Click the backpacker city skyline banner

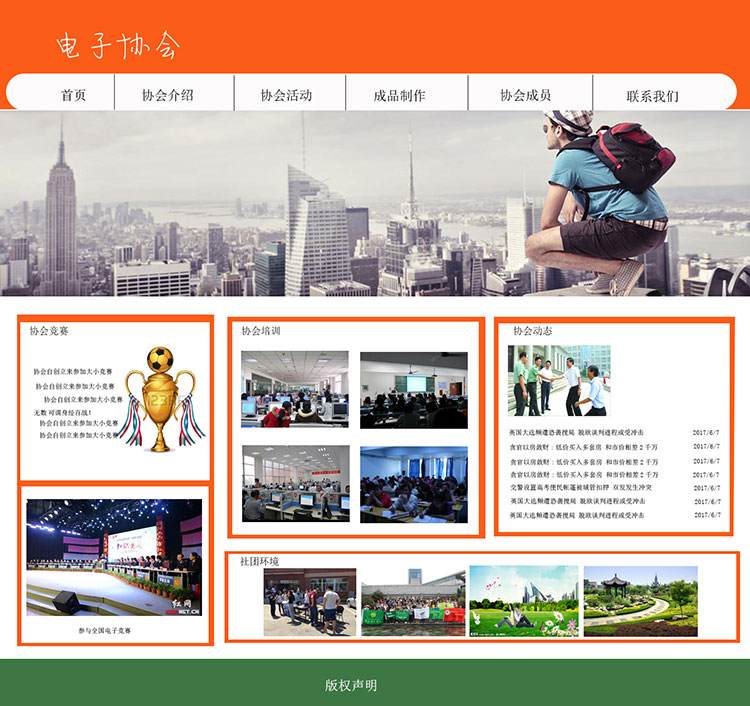(x=375, y=203)
